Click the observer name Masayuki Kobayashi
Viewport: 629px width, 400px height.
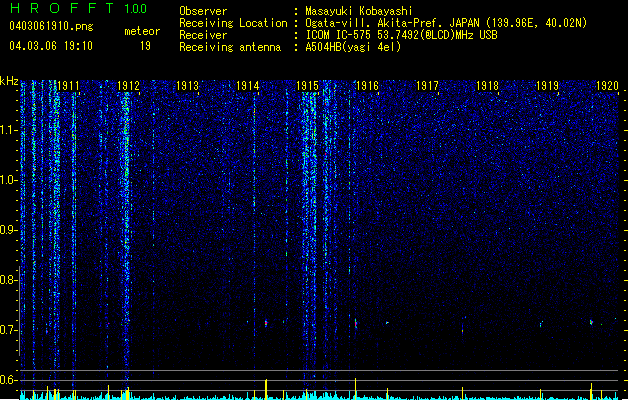pyautogui.click(x=358, y=11)
